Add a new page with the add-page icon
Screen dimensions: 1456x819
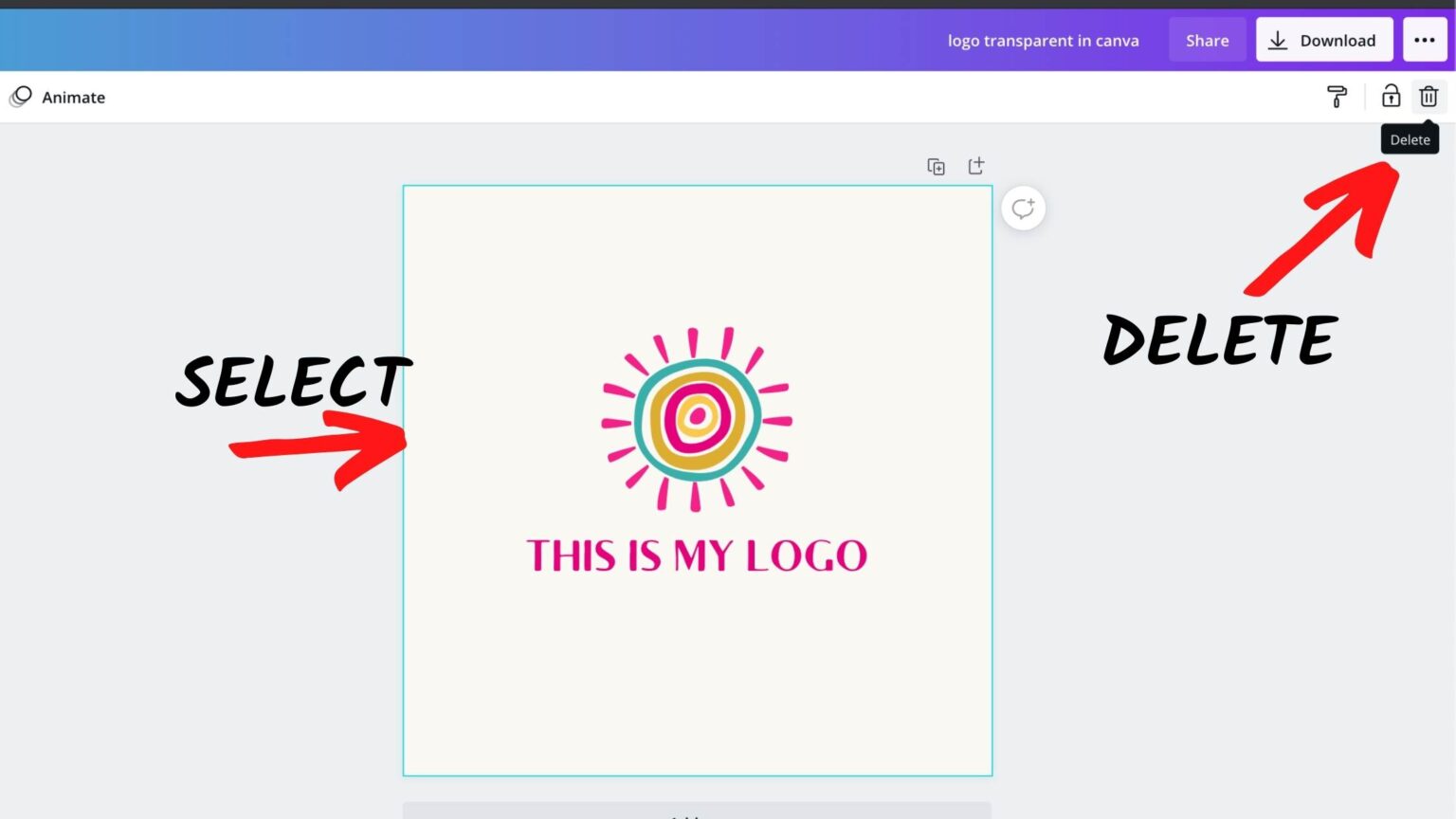975,166
